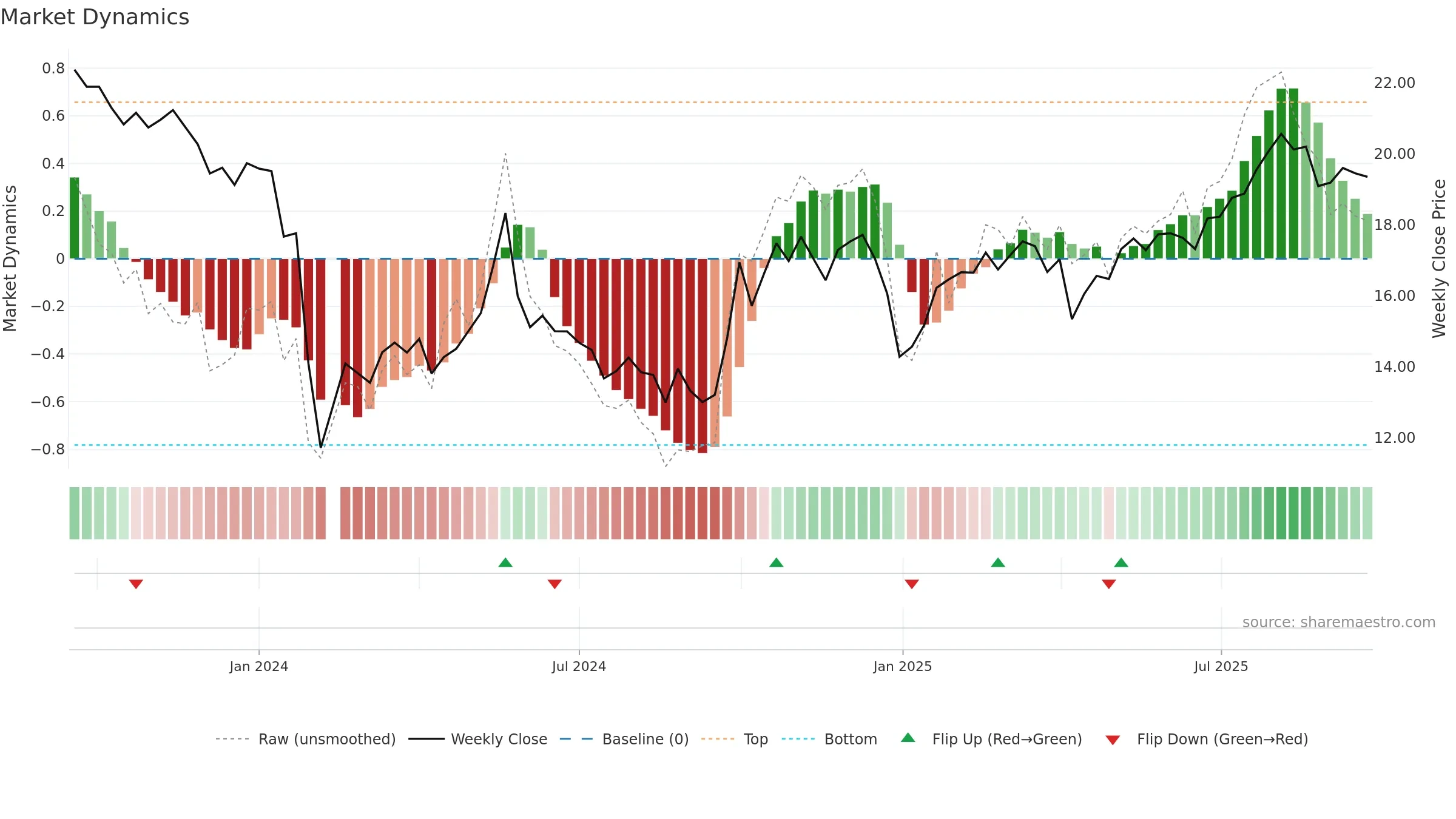Click the Weekly Close Price axis title

pos(1439,258)
